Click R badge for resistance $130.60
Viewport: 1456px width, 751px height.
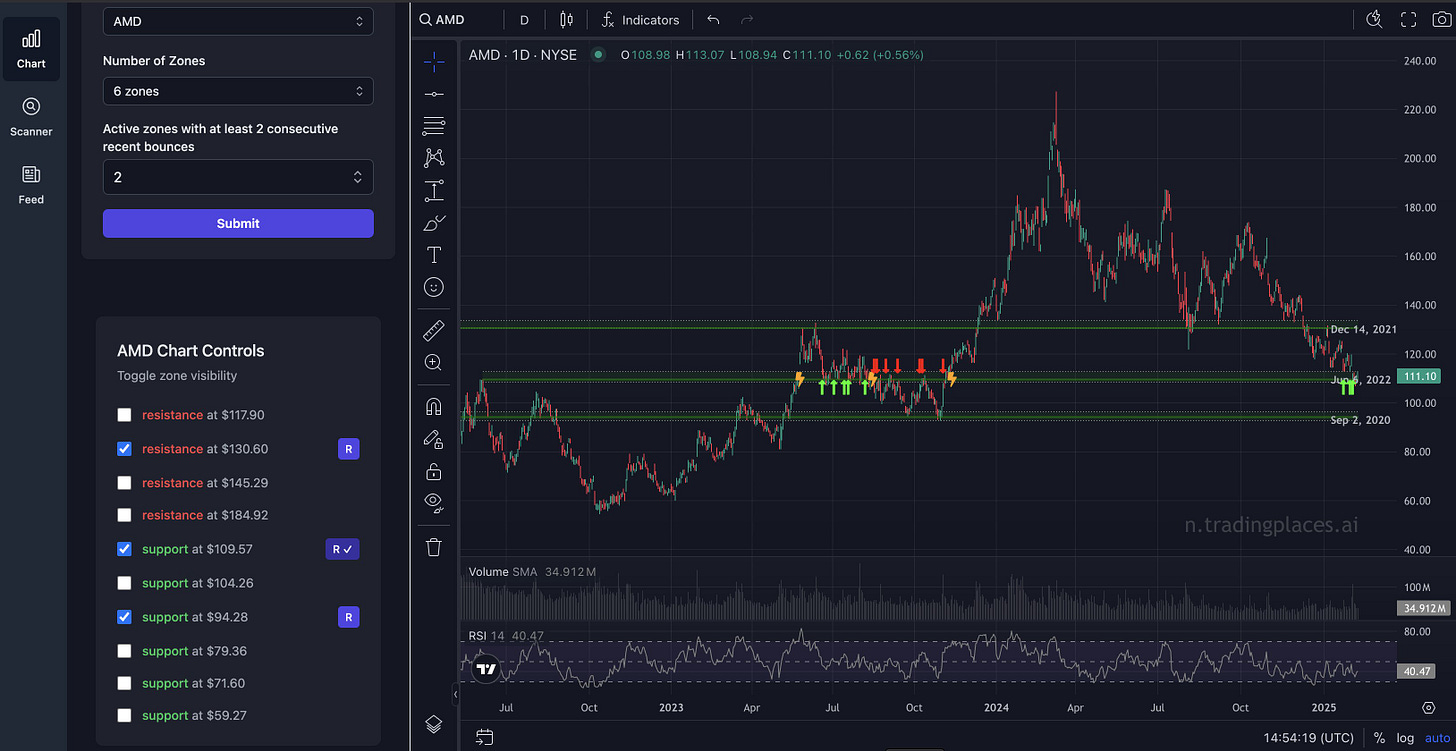348,449
